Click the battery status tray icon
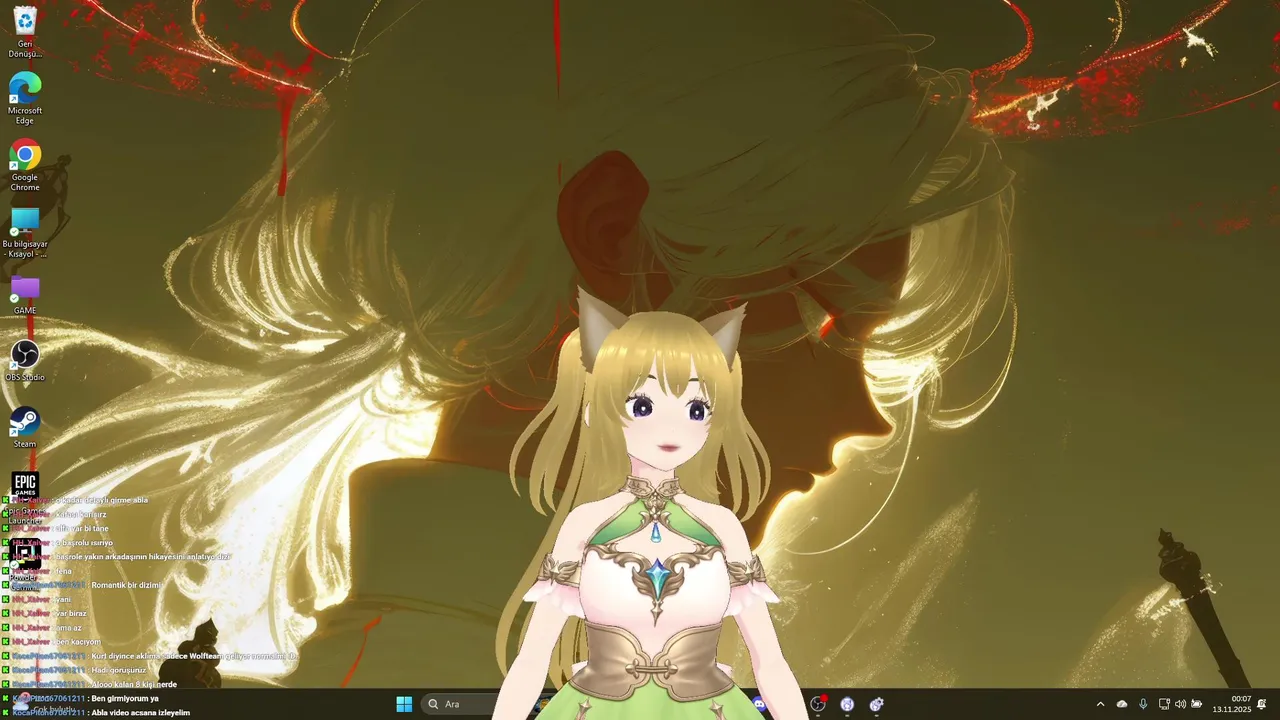The width and height of the screenshot is (1280, 720). tap(1197, 704)
